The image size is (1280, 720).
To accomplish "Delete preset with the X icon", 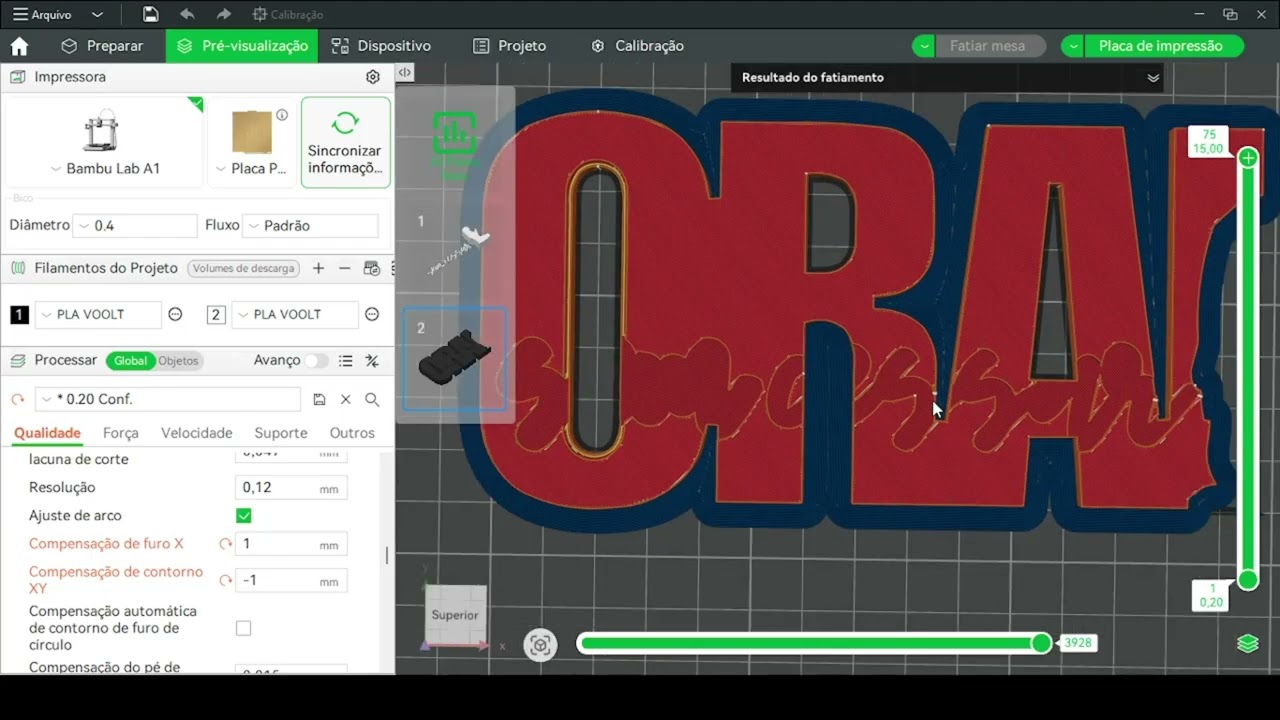I will tap(346, 399).
